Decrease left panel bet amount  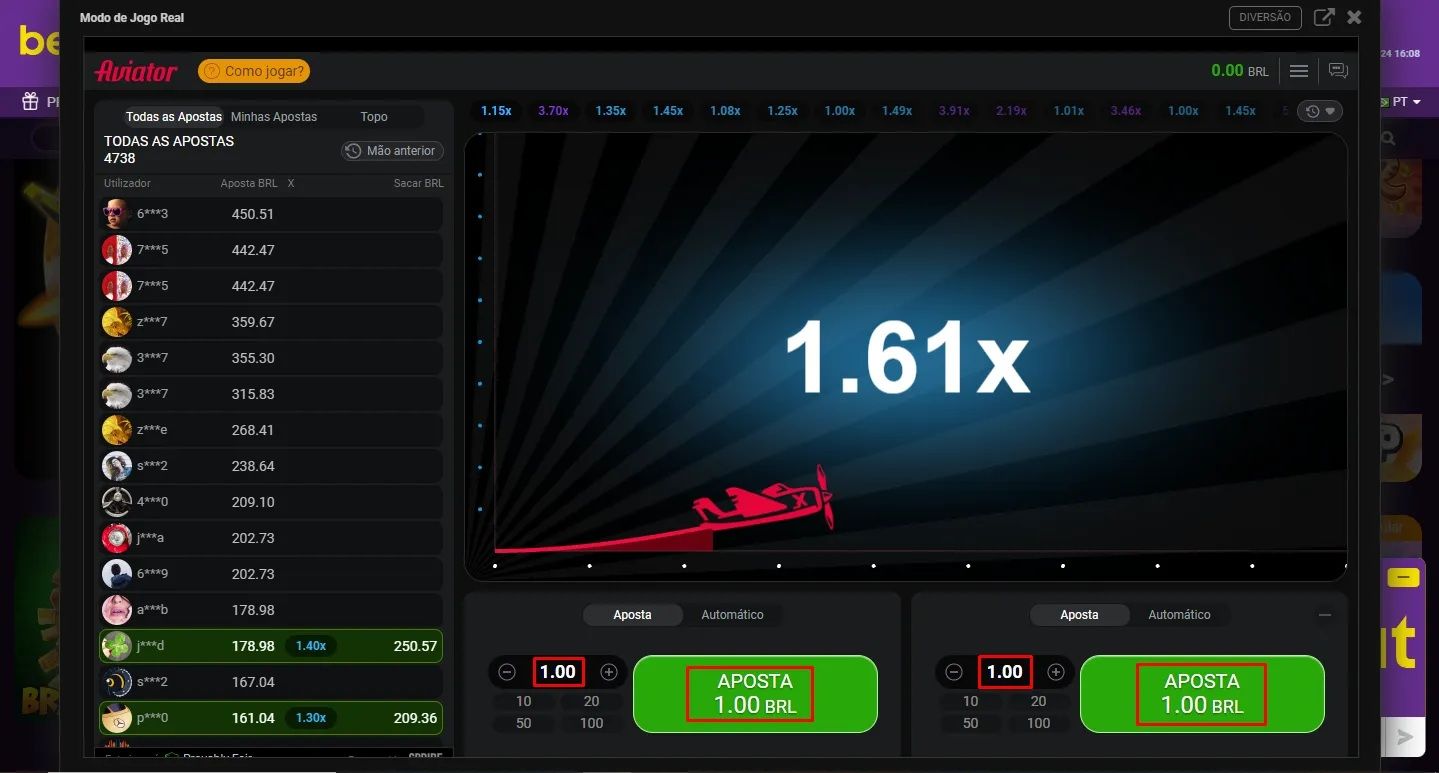[507, 672]
